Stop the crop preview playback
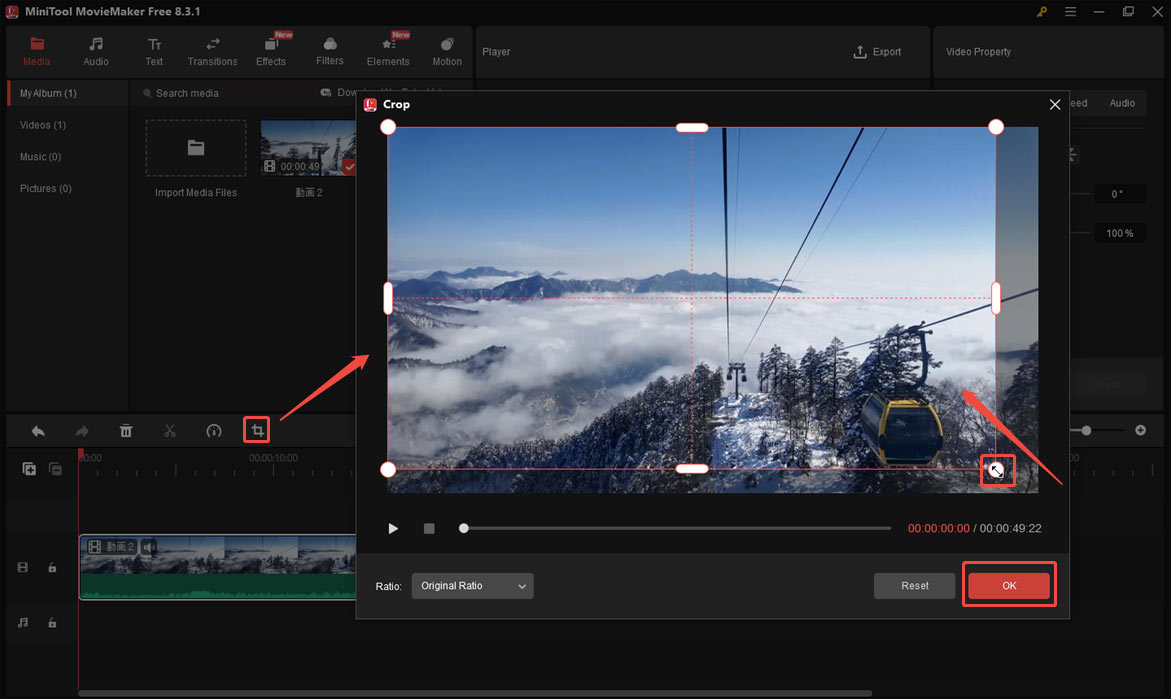 [429, 528]
